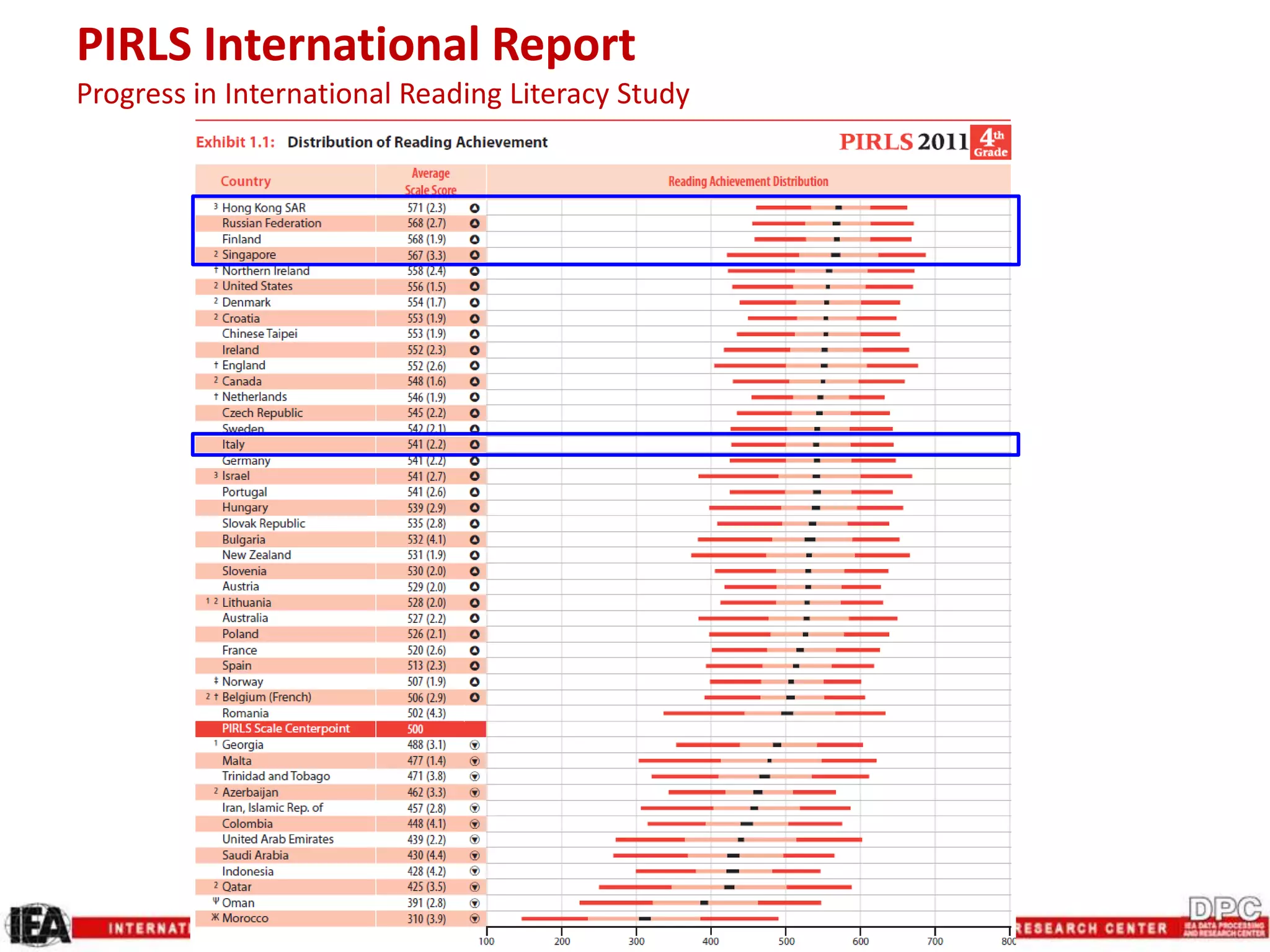This screenshot has width=1270, height=952.
Task: Click the down-arrow icon in the Morocco row
Action: [474, 919]
